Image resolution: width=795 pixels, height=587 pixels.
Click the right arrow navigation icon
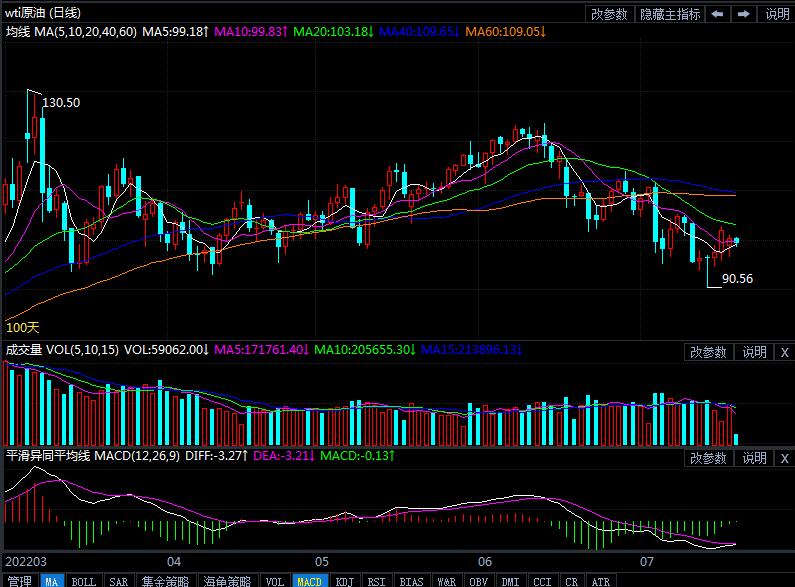pos(744,14)
